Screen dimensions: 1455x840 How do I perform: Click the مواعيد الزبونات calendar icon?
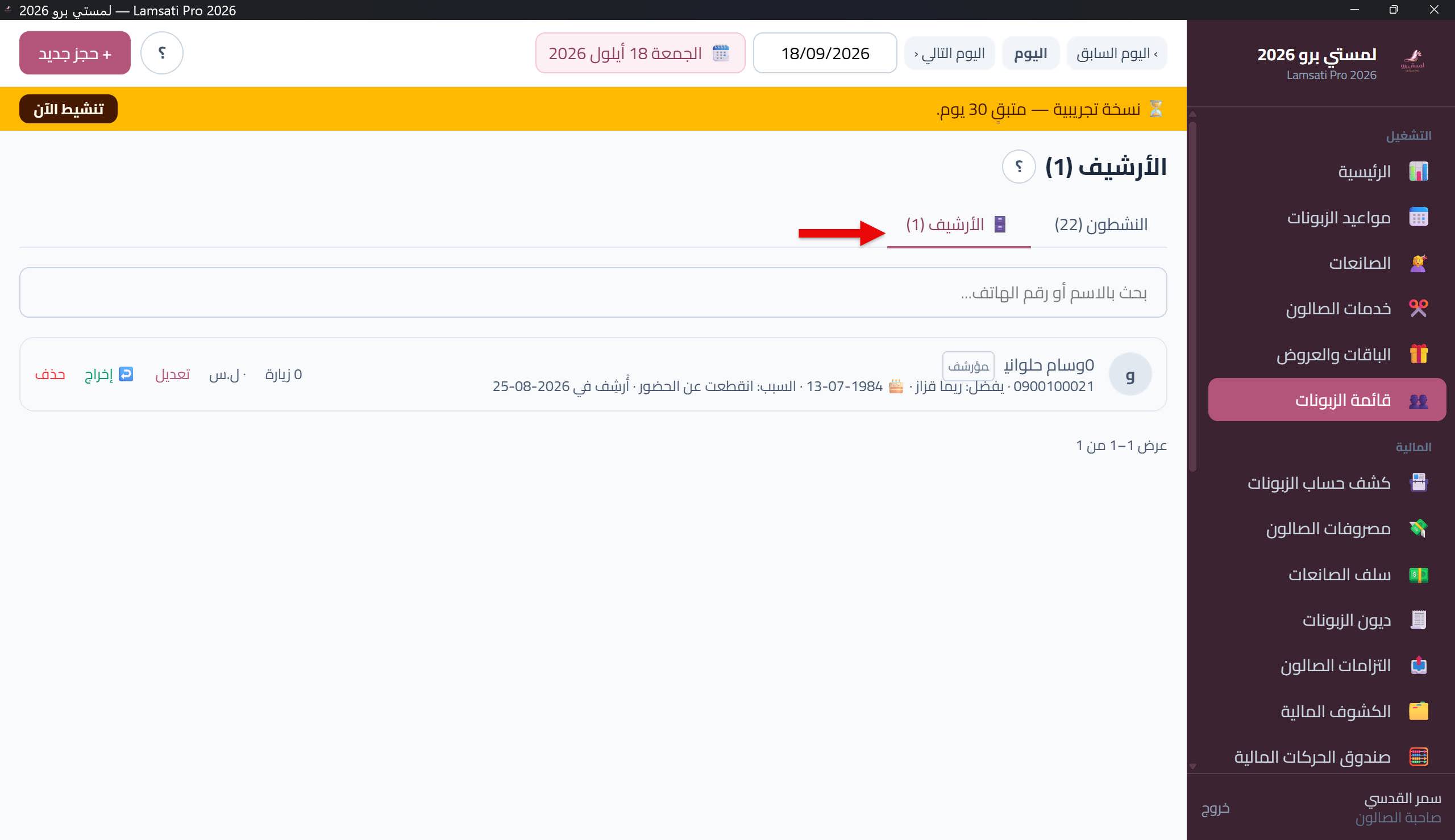pyautogui.click(x=1418, y=217)
